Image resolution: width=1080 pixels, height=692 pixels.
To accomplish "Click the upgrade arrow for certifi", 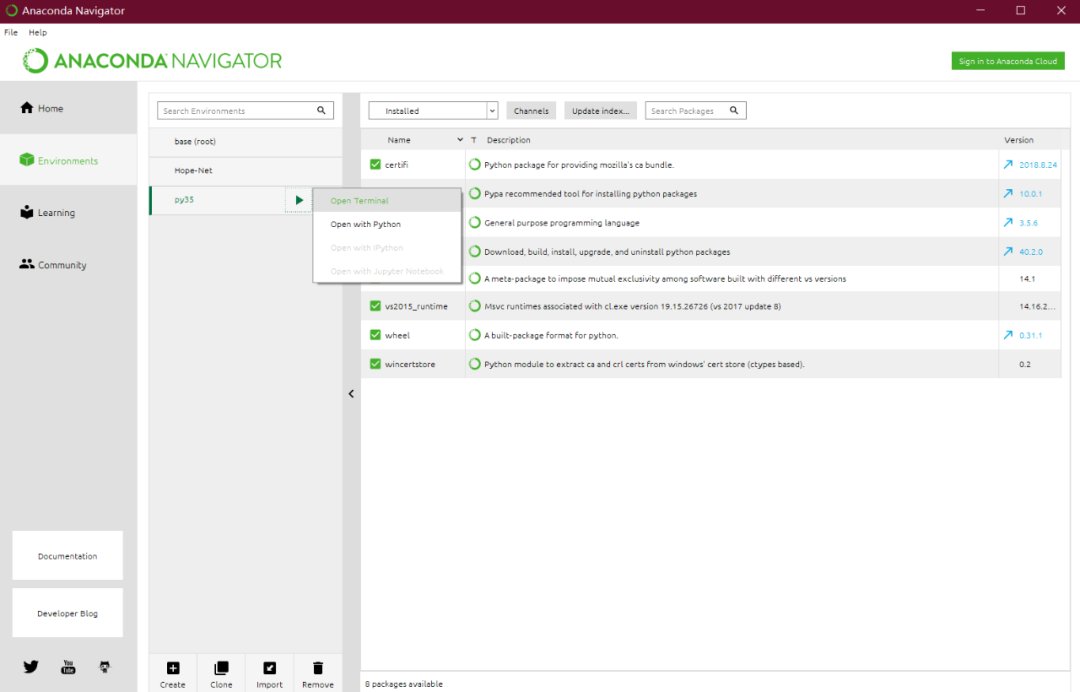I will [1008, 165].
